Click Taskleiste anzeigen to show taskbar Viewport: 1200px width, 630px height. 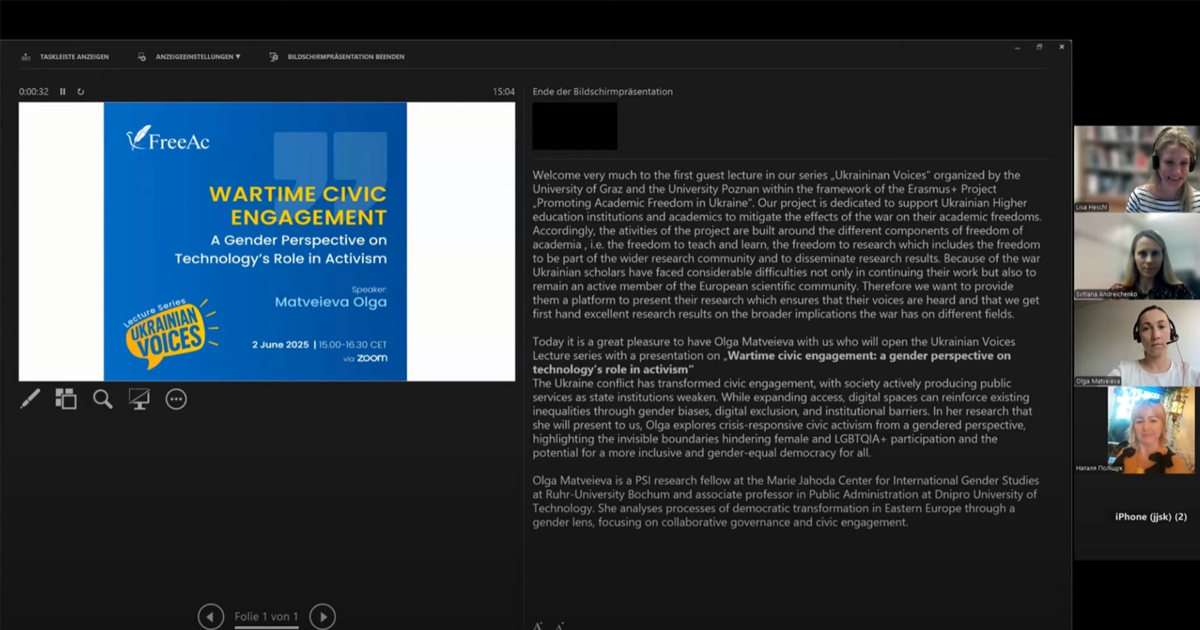click(66, 57)
